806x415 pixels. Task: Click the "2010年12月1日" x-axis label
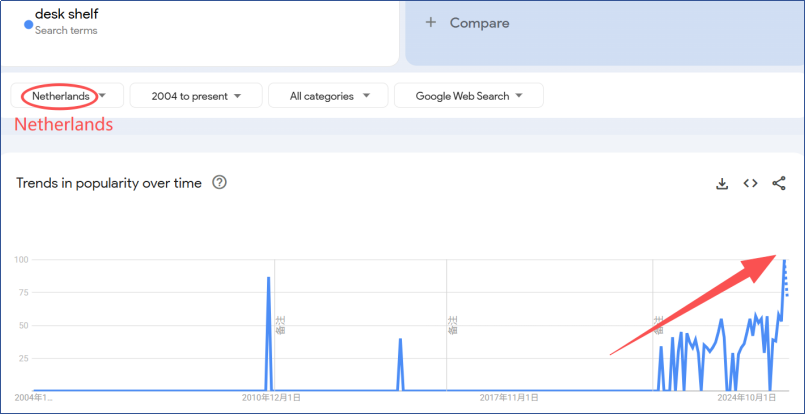[271, 398]
